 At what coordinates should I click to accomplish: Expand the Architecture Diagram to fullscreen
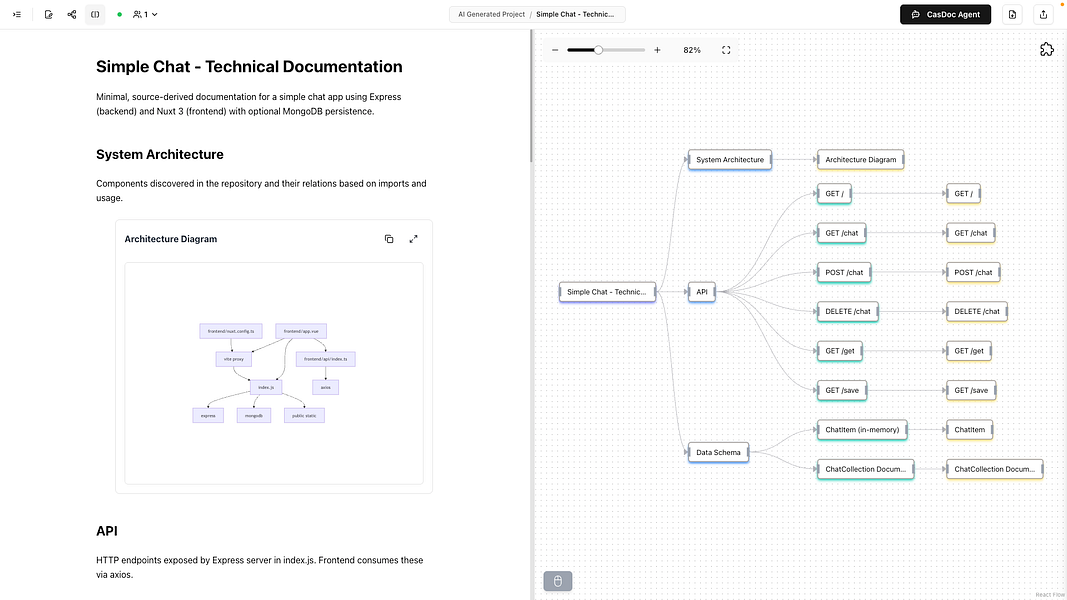click(414, 239)
